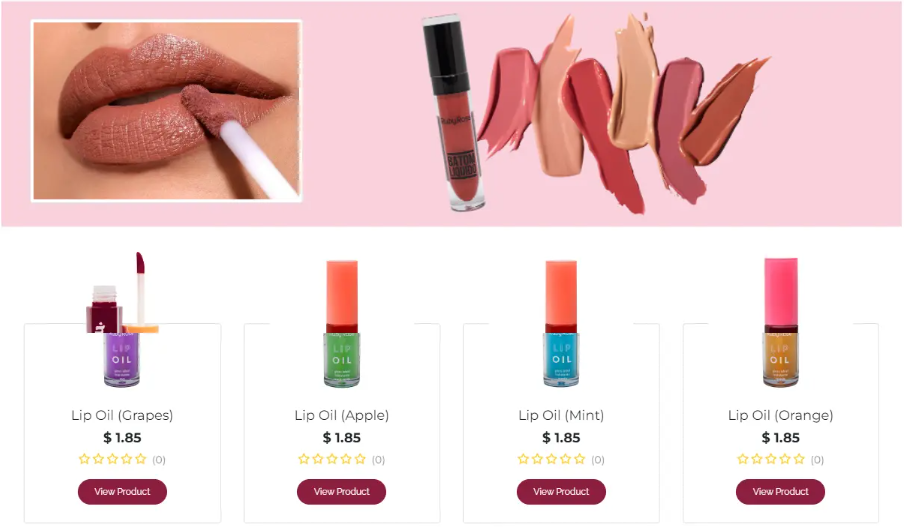Click View Product for Lip Oil (Grapes)
The height and width of the screenshot is (527, 904).
tap(122, 492)
